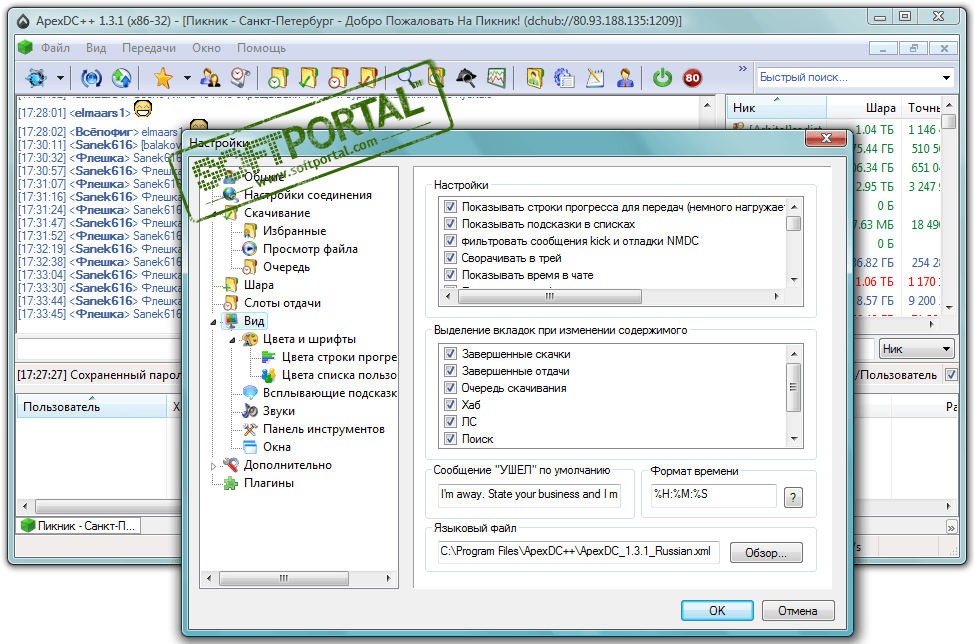Select Очередь in settings tree
Screen dimensions: 974x644
click(x=286, y=267)
